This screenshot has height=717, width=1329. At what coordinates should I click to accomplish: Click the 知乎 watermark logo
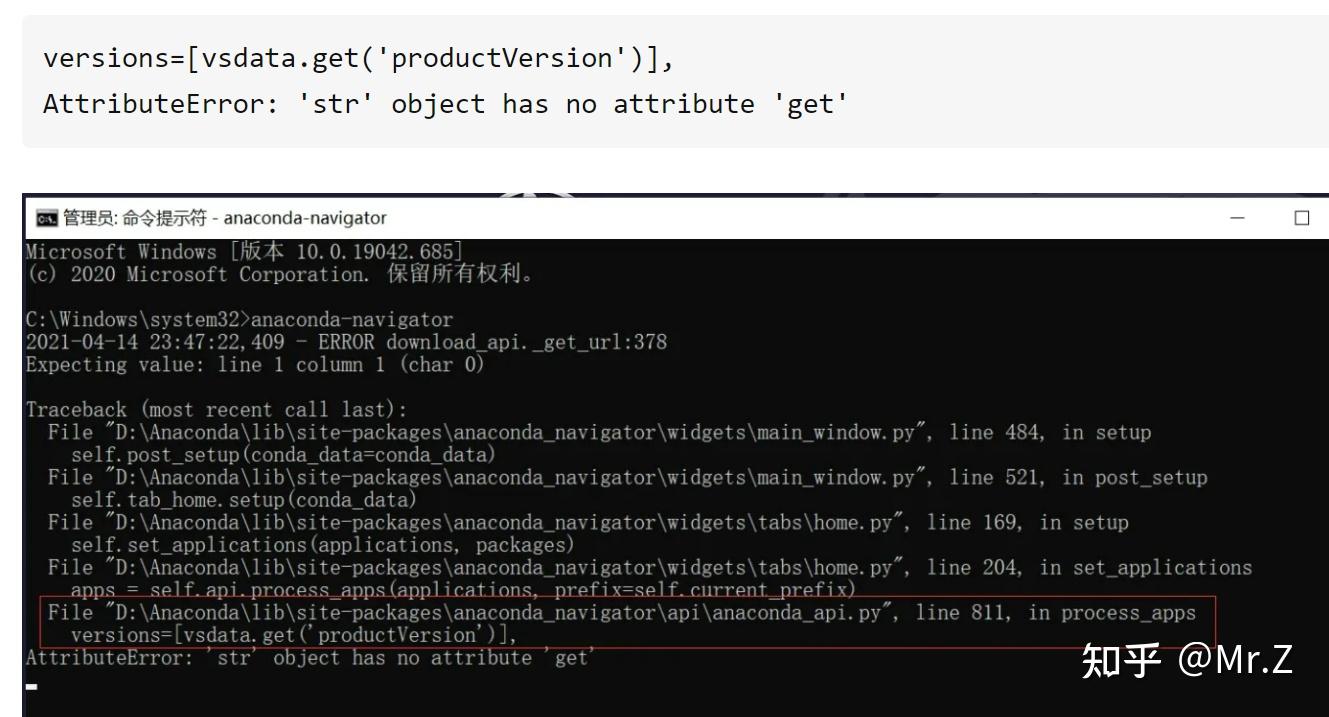1122,660
